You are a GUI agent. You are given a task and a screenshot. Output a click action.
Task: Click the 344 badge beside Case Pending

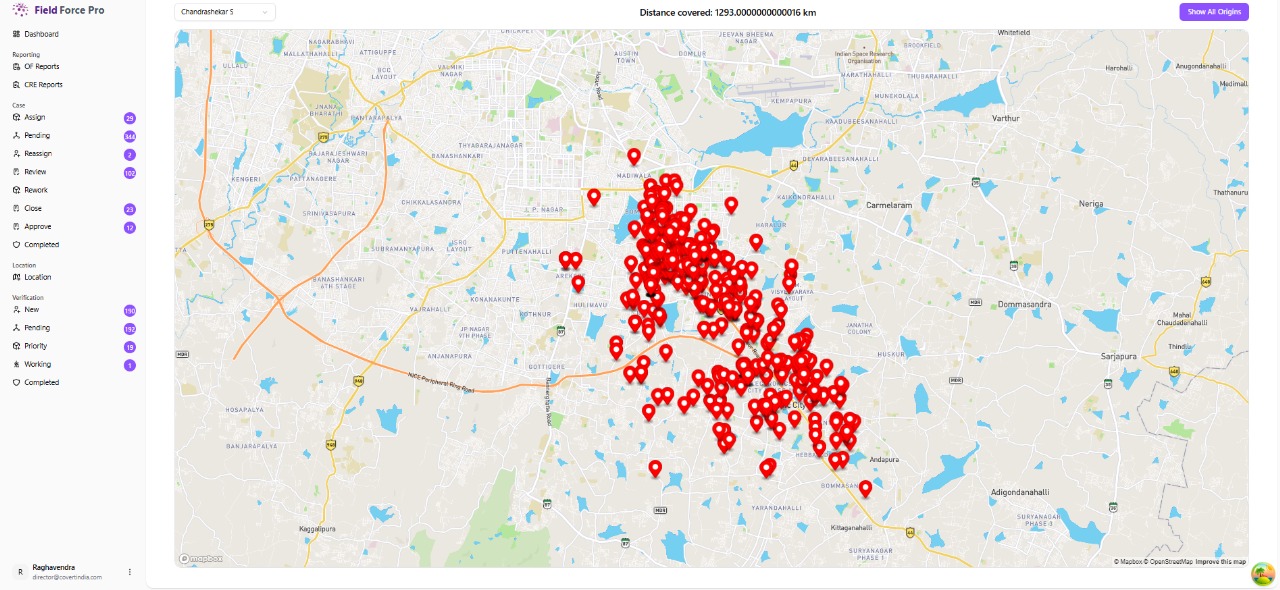tap(130, 136)
